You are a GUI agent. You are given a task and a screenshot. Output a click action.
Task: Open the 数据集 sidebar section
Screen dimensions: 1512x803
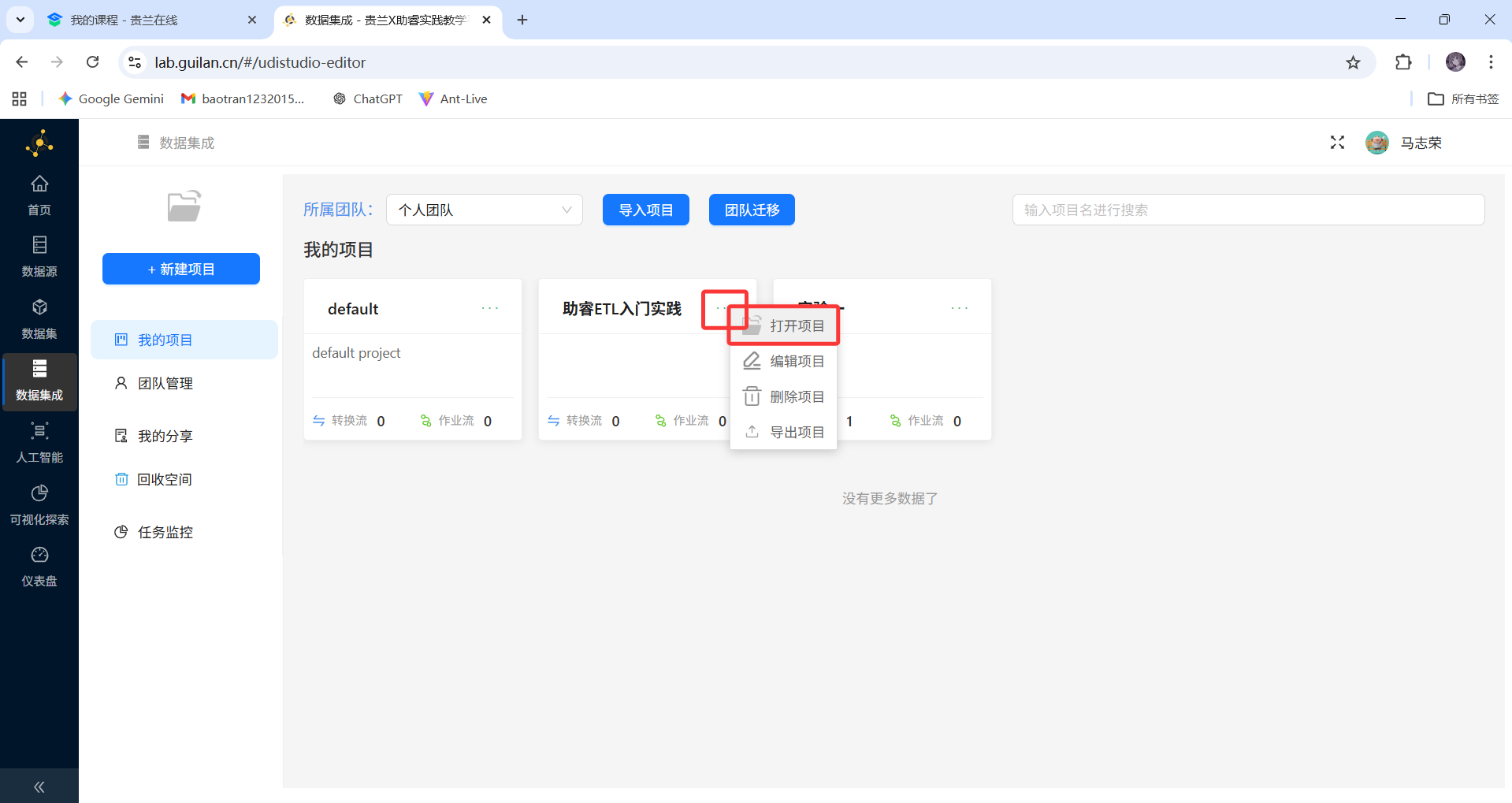coord(39,319)
